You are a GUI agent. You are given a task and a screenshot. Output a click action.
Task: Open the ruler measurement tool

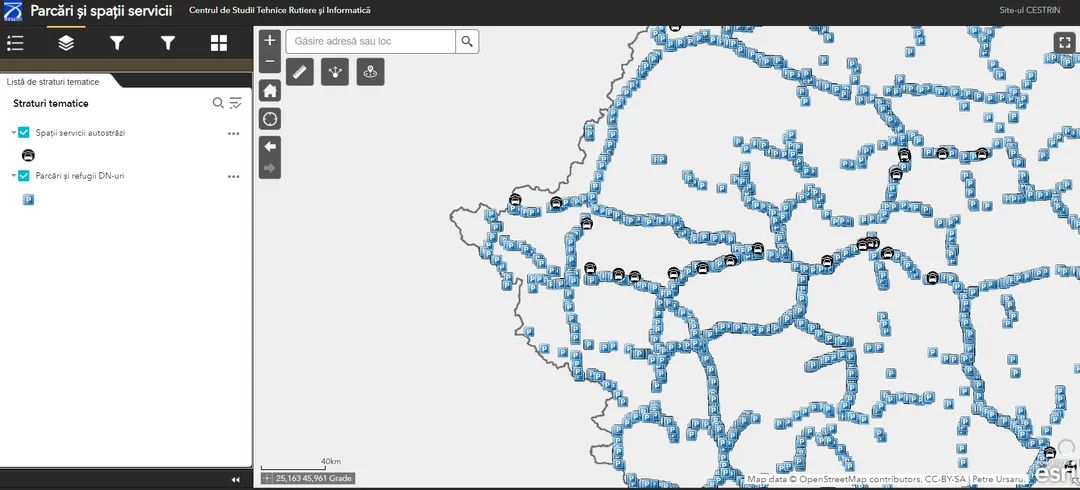point(300,72)
